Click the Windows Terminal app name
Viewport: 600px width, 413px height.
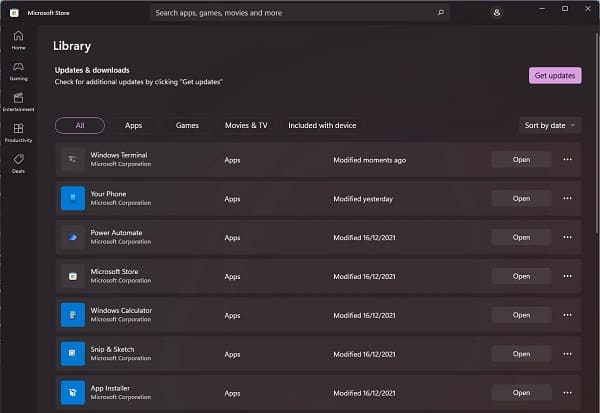pos(119,155)
